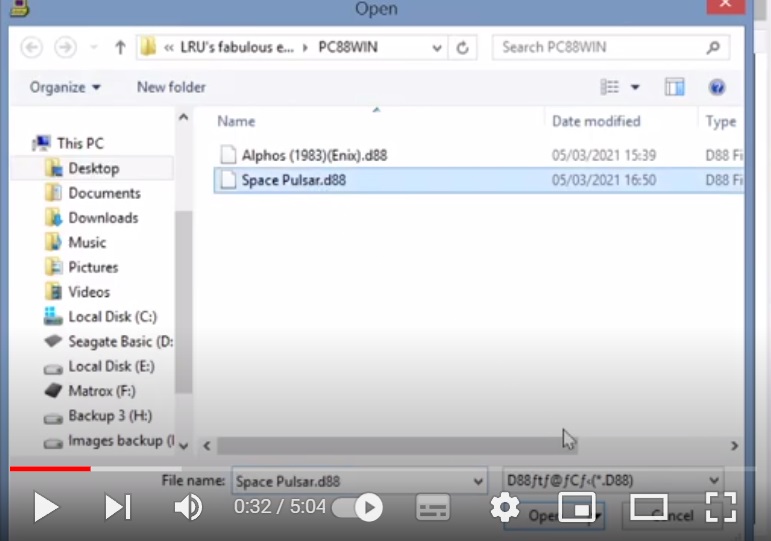The width and height of the screenshot is (771, 541).
Task: Switch to theater mode
Action: click(649, 508)
